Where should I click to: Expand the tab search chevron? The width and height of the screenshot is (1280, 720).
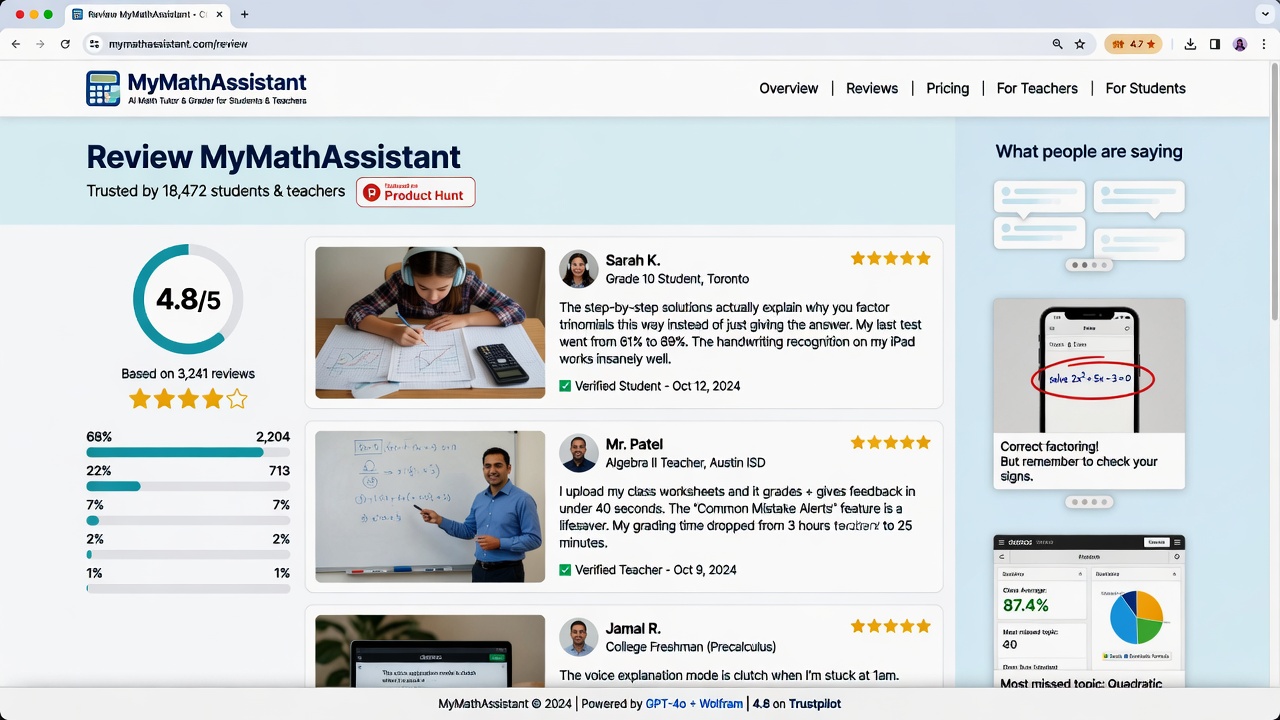(1264, 14)
